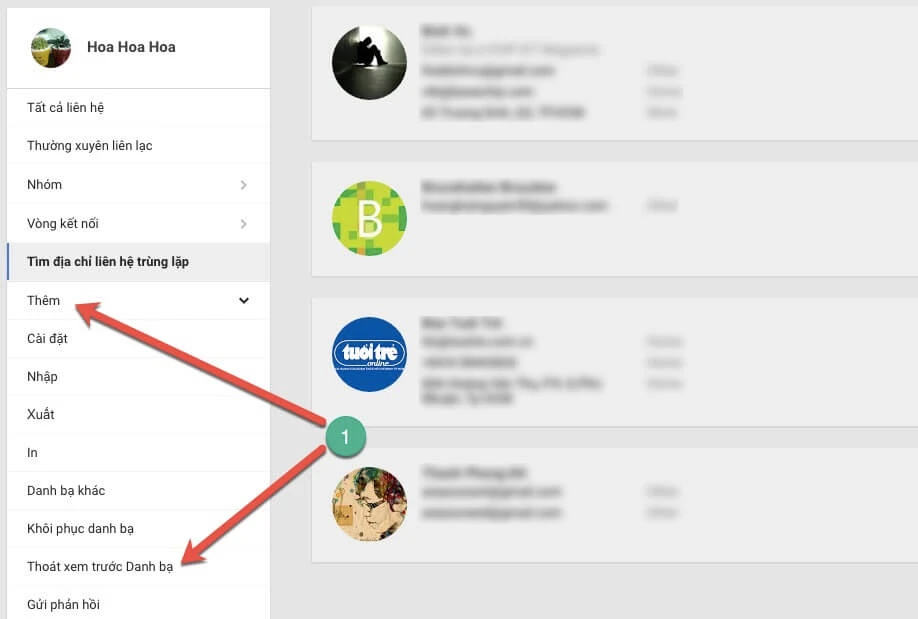
Task: Choose Tìm địa chỉ liên hệ trùng lặp
Action: [138, 262]
